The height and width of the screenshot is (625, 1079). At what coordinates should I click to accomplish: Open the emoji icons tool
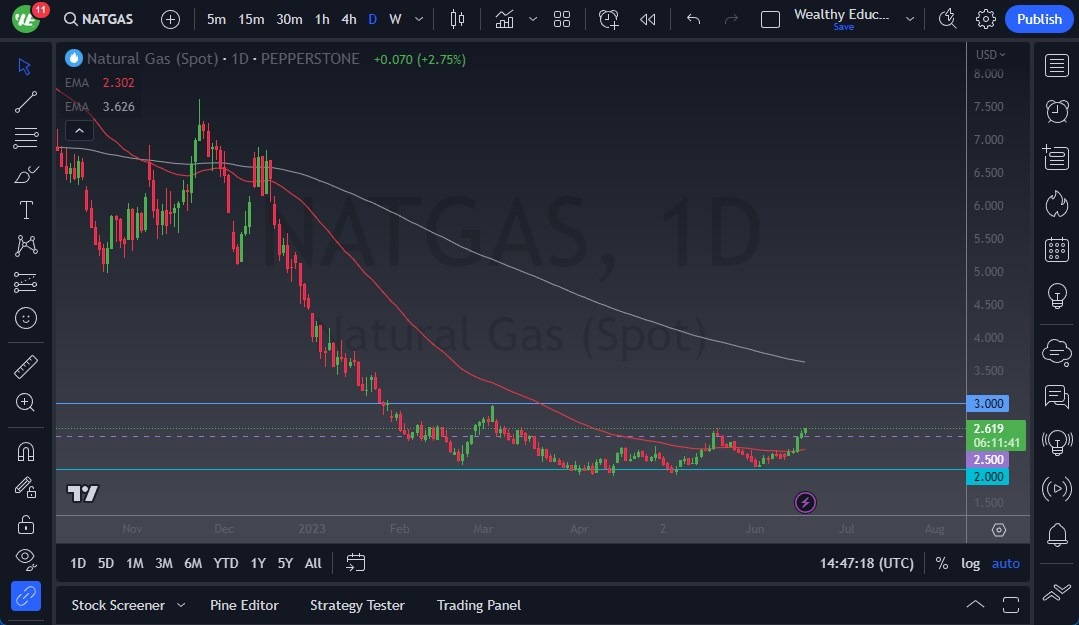click(x=25, y=318)
